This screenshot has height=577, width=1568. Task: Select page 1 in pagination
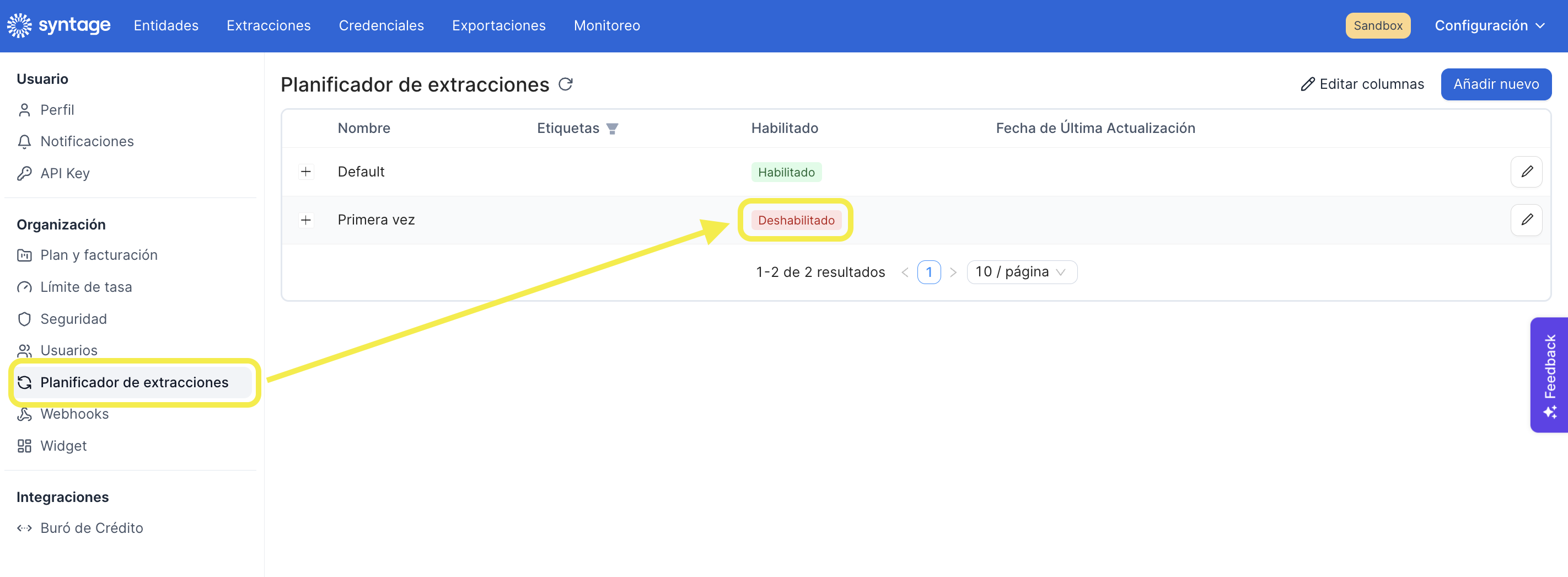coord(928,273)
